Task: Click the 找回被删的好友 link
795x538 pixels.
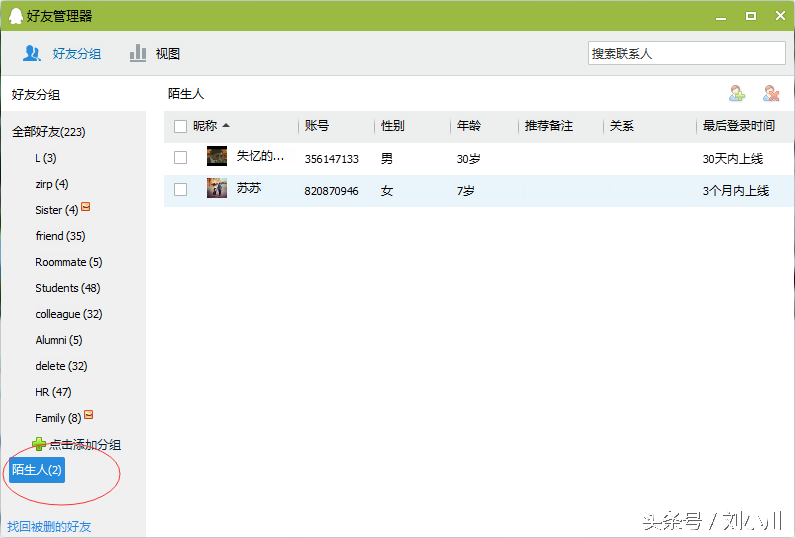Action: tap(49, 526)
